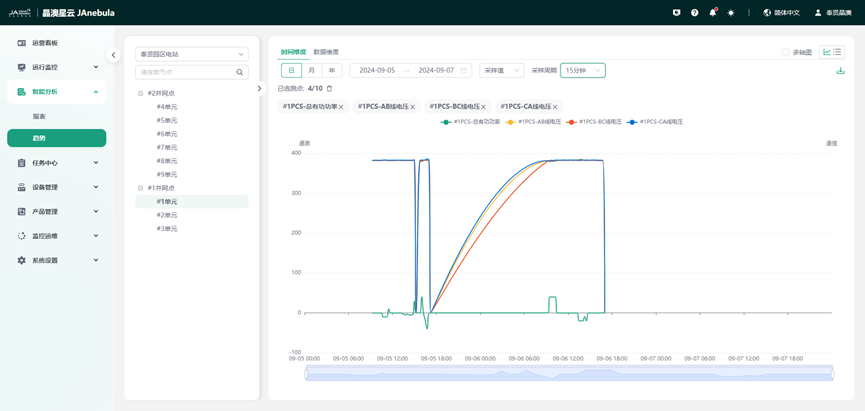Select the 月 granularity option
This screenshot has width=865, height=411.
(311, 71)
